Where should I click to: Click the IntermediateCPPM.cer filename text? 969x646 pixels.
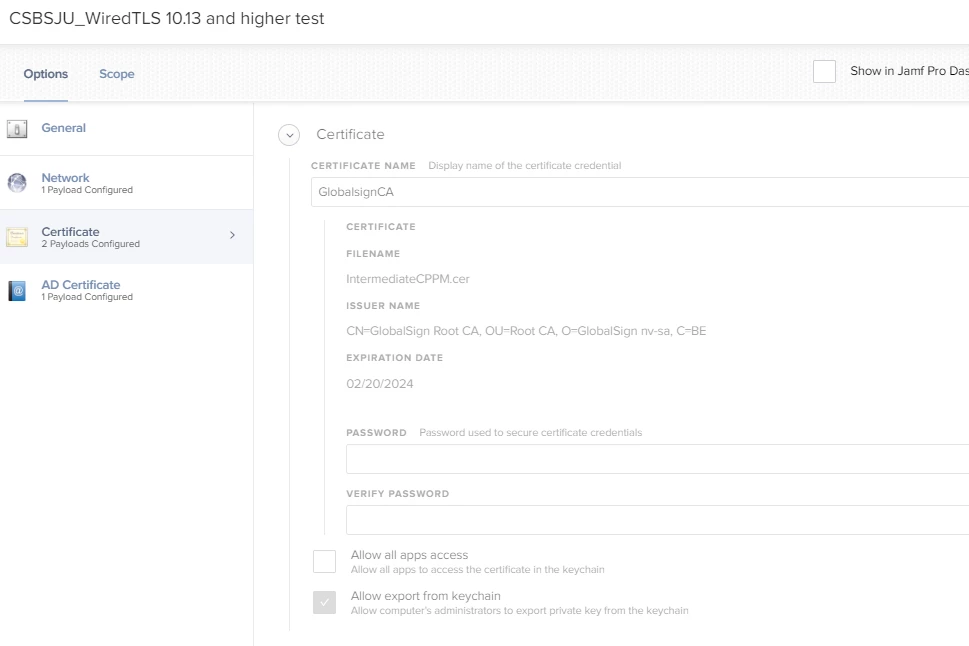click(408, 279)
